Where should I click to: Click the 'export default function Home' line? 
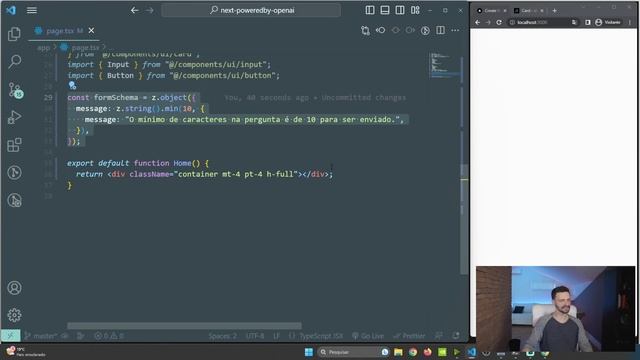(138, 163)
